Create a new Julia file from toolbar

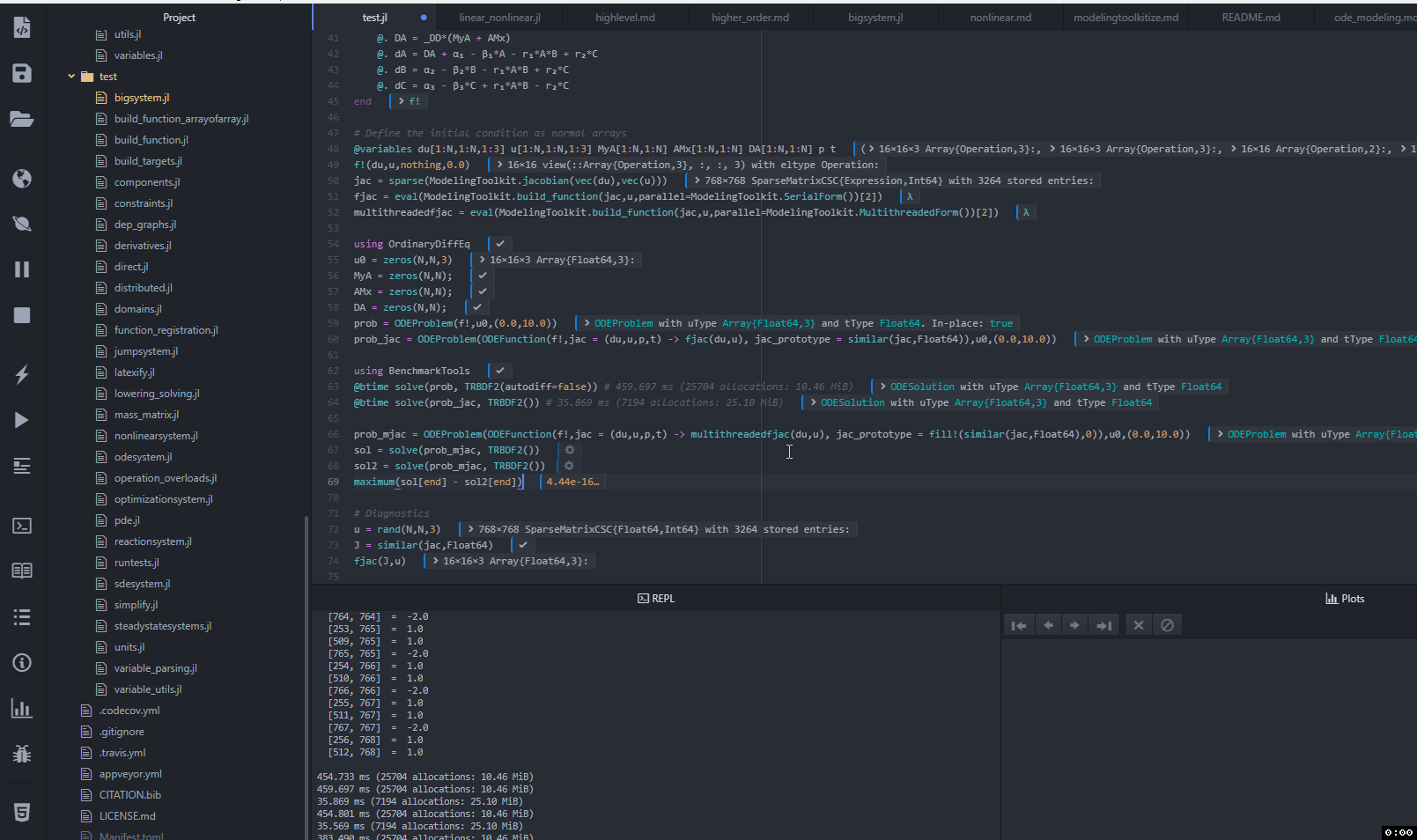click(x=22, y=27)
